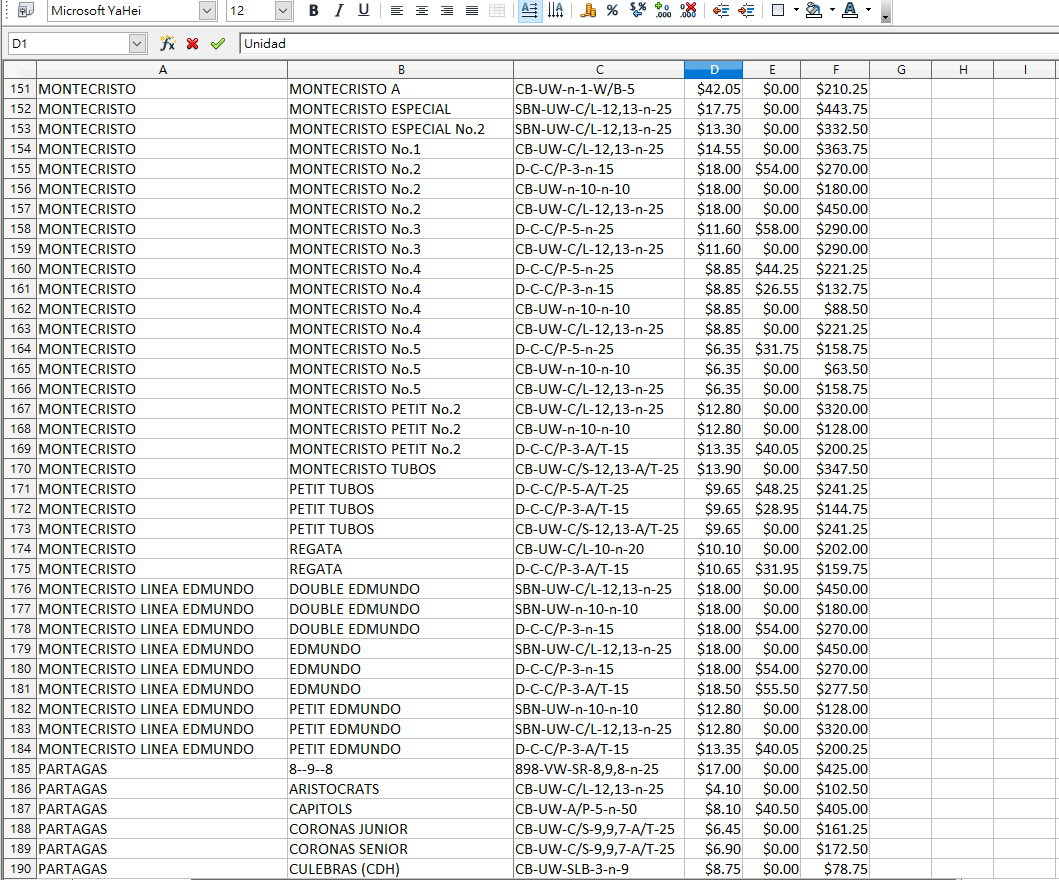
Task: Expand toolbar overflow options
Action: [x=885, y=13]
